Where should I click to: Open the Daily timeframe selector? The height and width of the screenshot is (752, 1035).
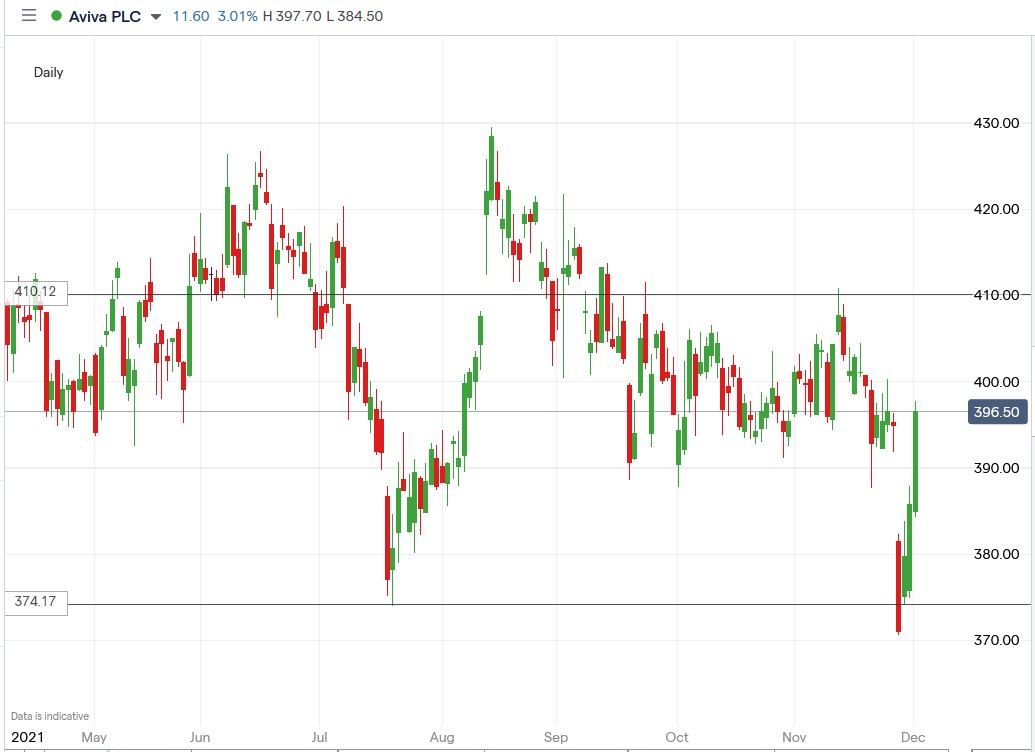click(47, 72)
